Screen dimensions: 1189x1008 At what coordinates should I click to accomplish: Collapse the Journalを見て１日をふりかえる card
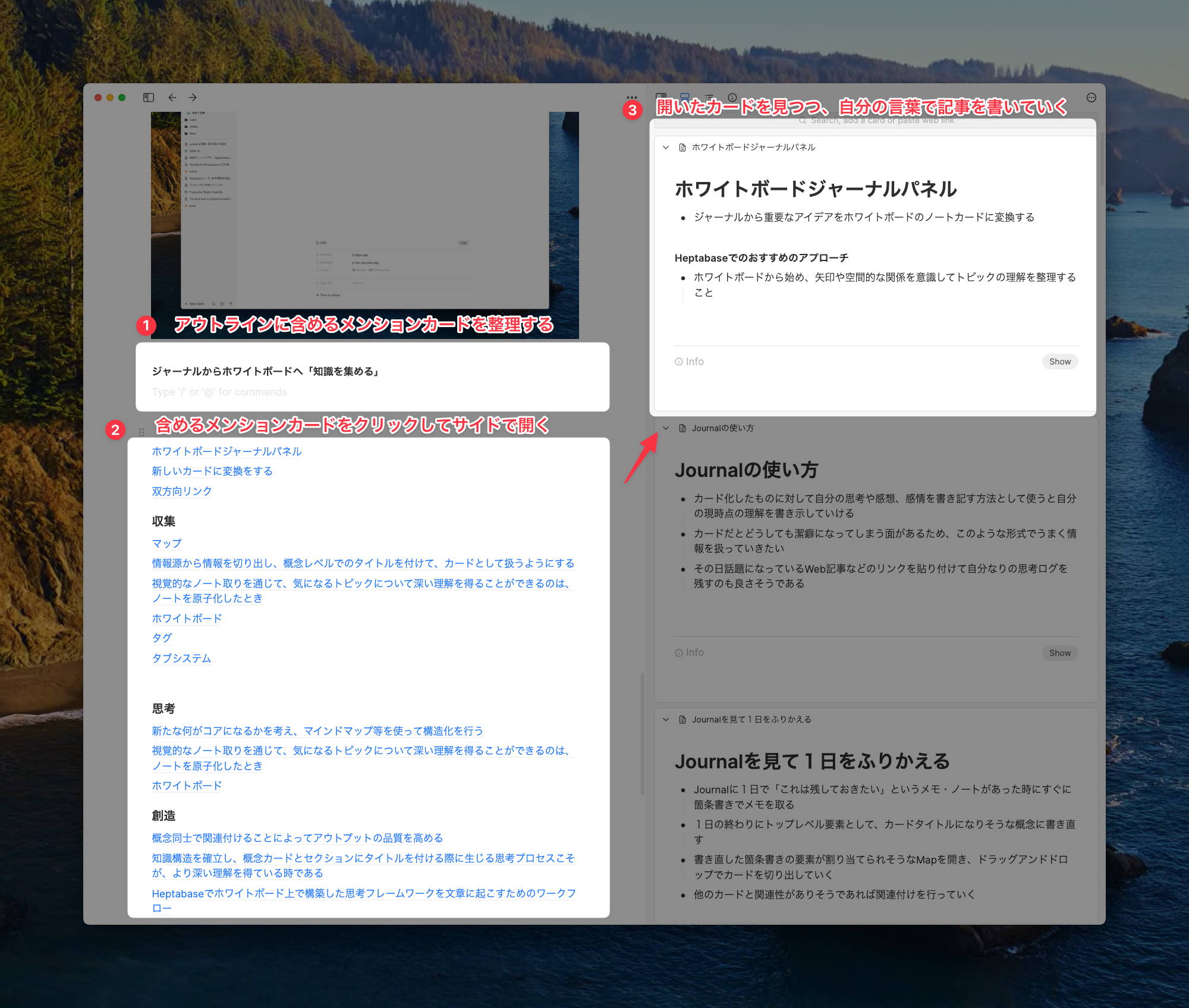click(x=665, y=718)
